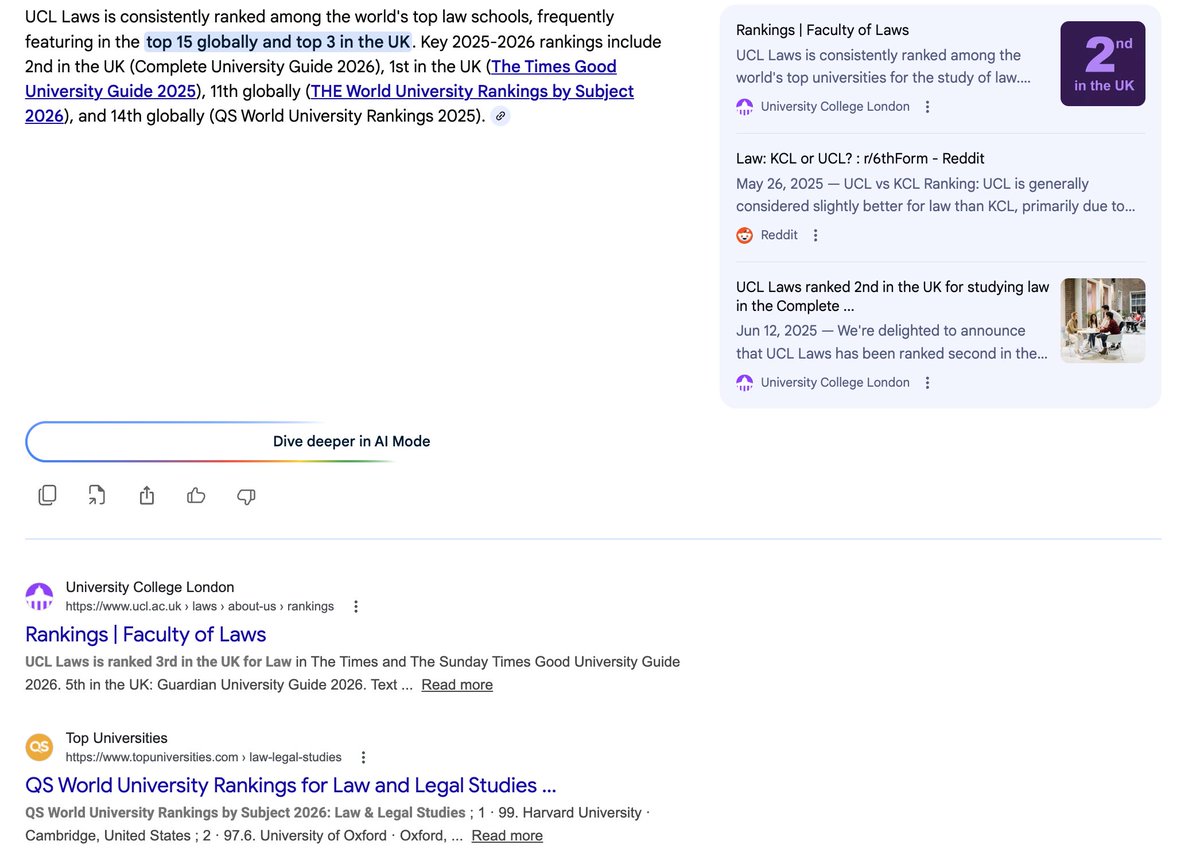This screenshot has width=1200, height=864.
Task: Open Rankings | Faculty of Laws search result
Action: coord(146,634)
